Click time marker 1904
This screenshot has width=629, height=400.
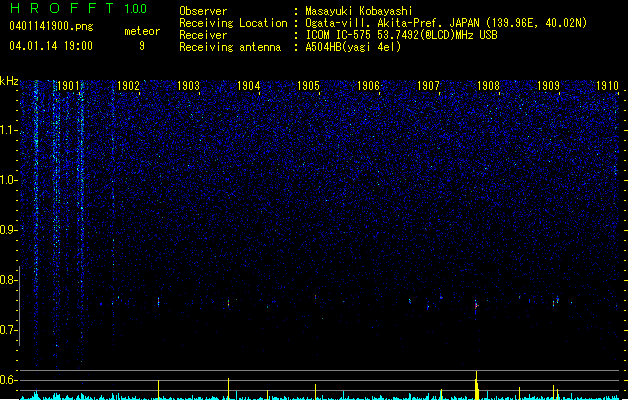point(249,86)
